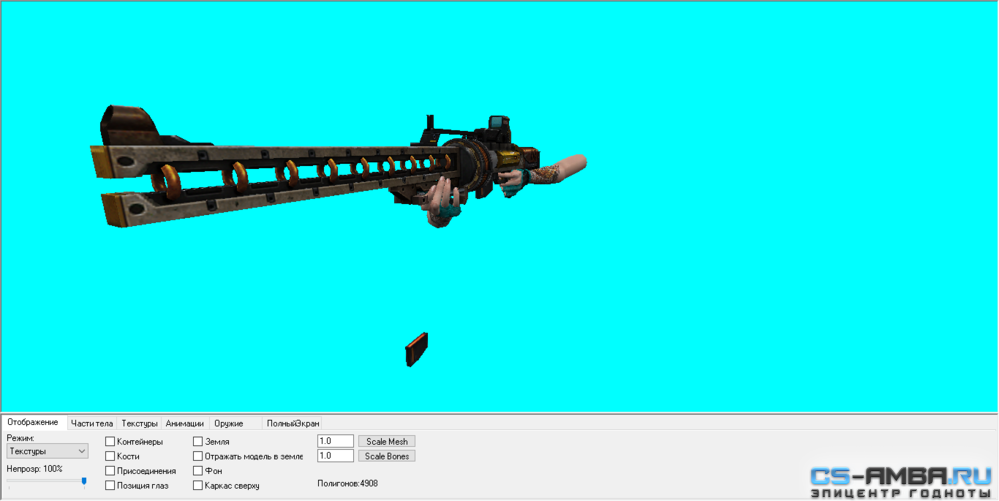This screenshot has width=999, height=501.
Task: Open the Оружие tab
Action: pos(229,423)
